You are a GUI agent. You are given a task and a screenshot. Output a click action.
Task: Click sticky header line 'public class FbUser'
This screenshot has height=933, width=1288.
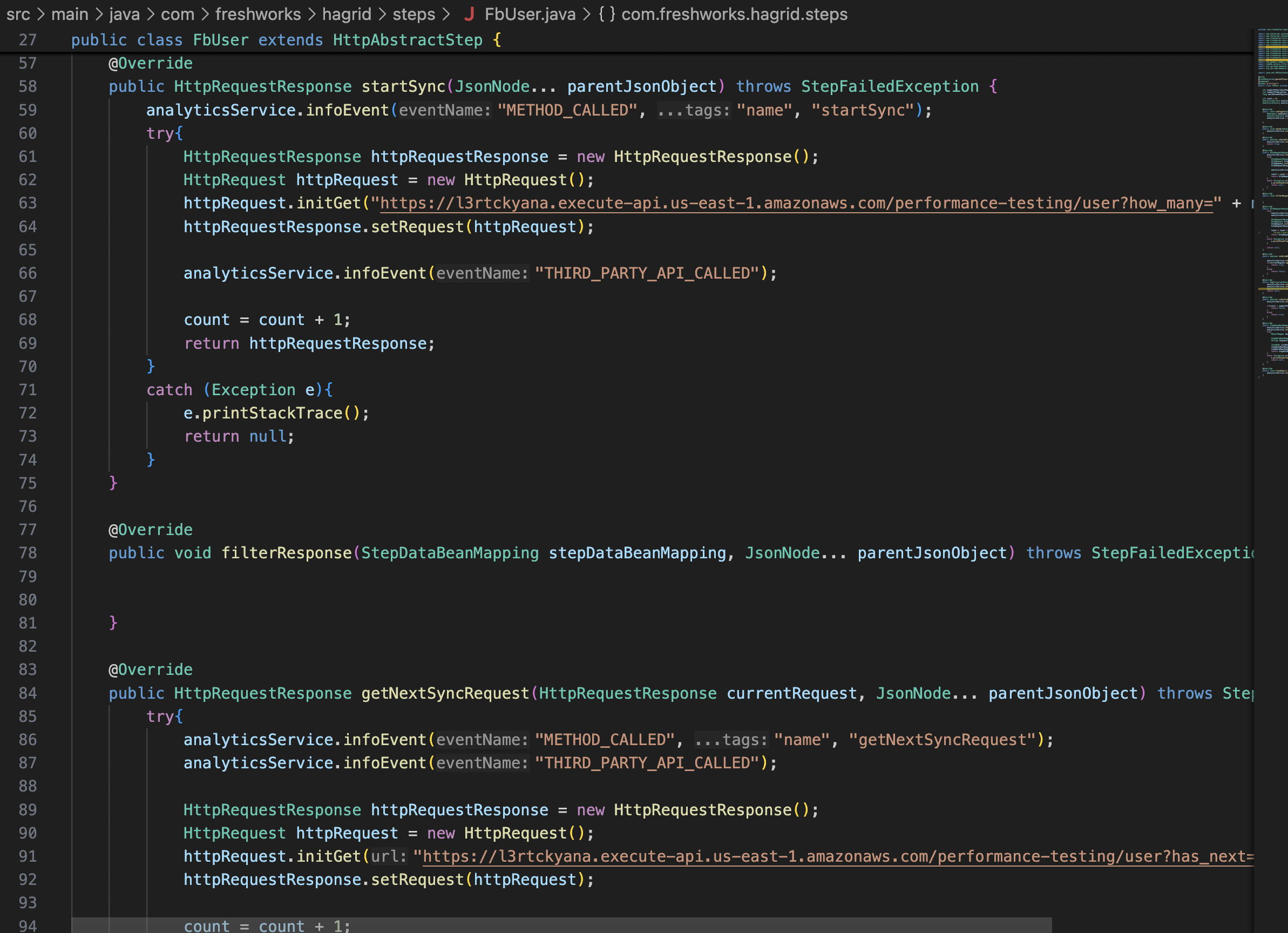286,40
